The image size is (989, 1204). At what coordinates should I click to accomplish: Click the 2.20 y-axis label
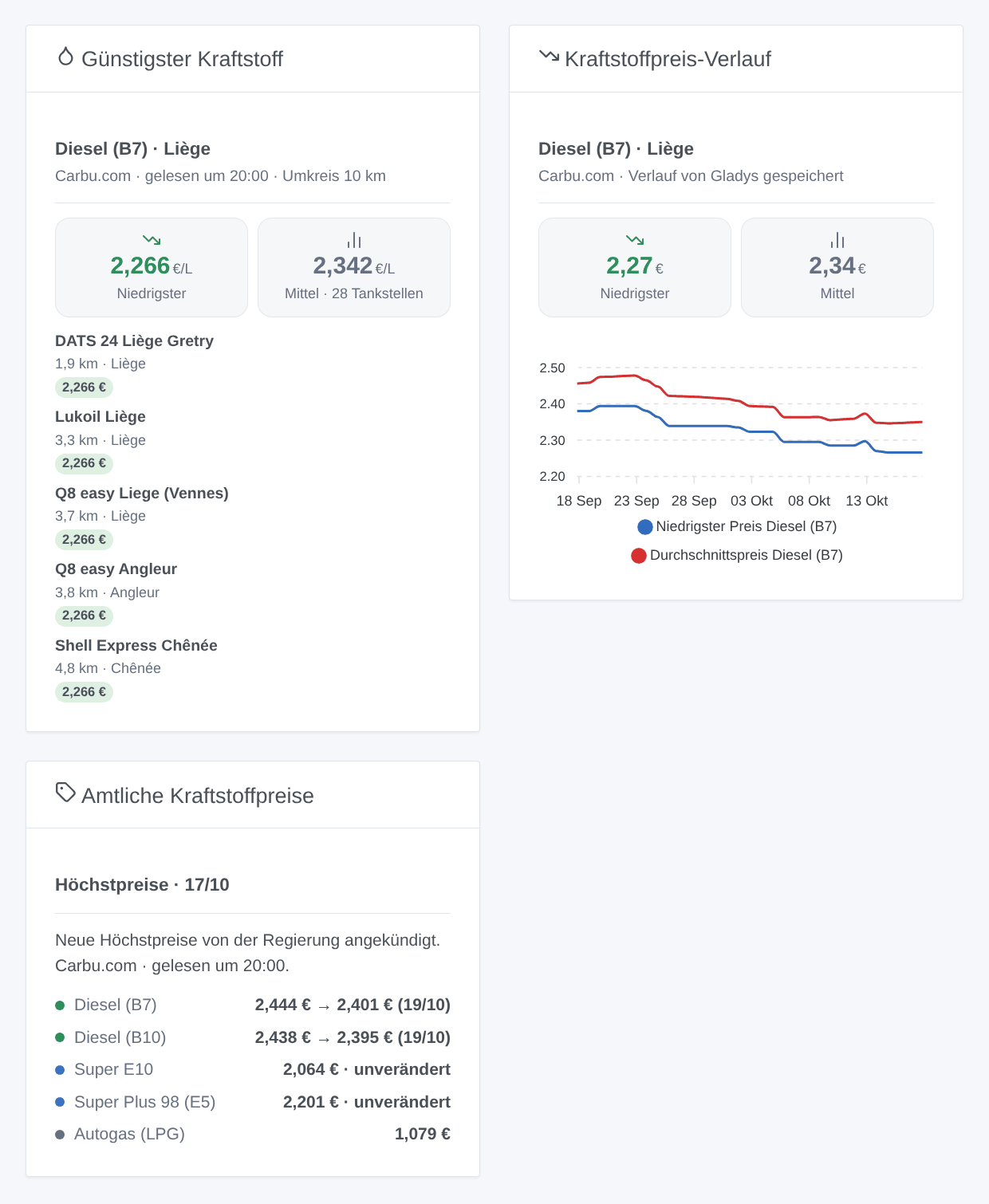(x=552, y=476)
